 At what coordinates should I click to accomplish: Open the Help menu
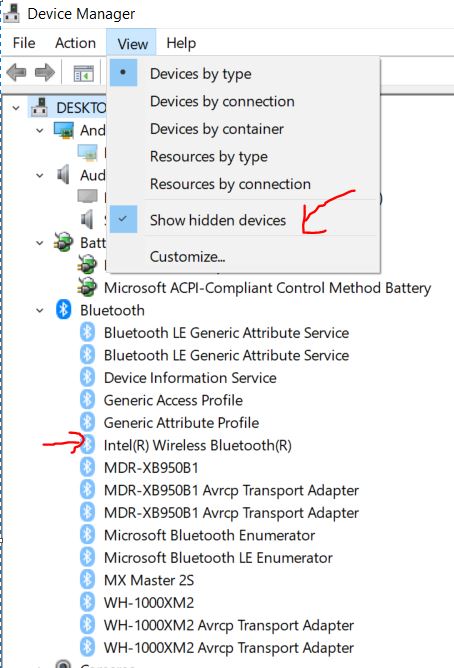click(x=181, y=43)
